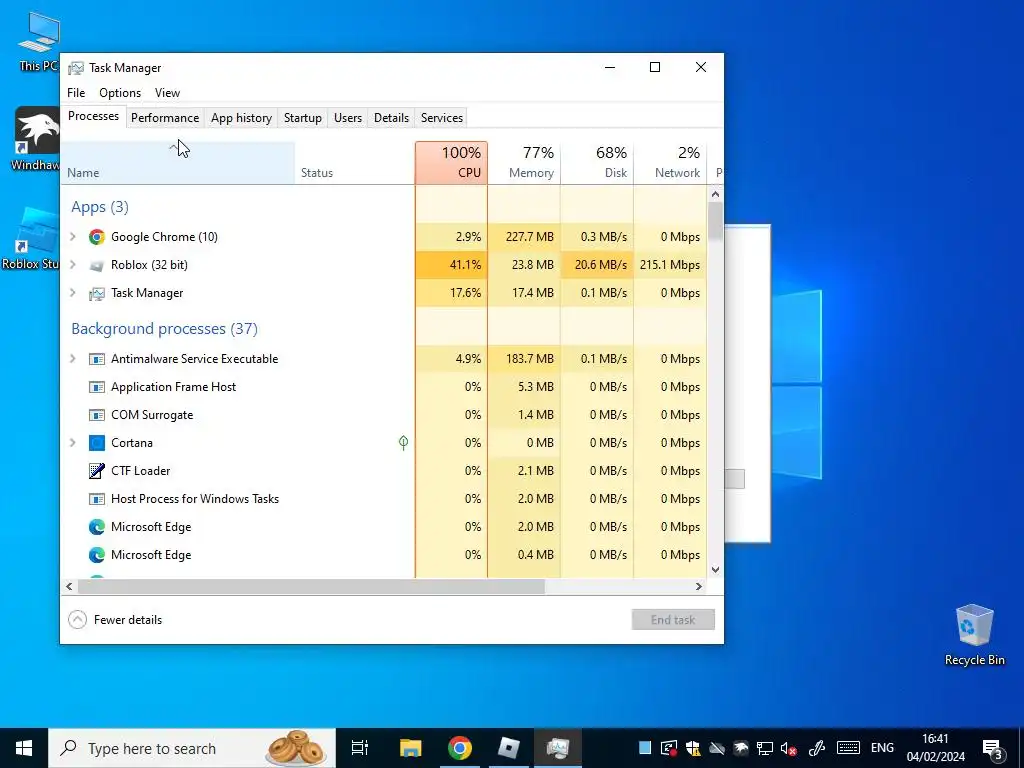Click horizontal scrollbar right arrow
The image size is (1024, 768).
pyautogui.click(x=699, y=586)
